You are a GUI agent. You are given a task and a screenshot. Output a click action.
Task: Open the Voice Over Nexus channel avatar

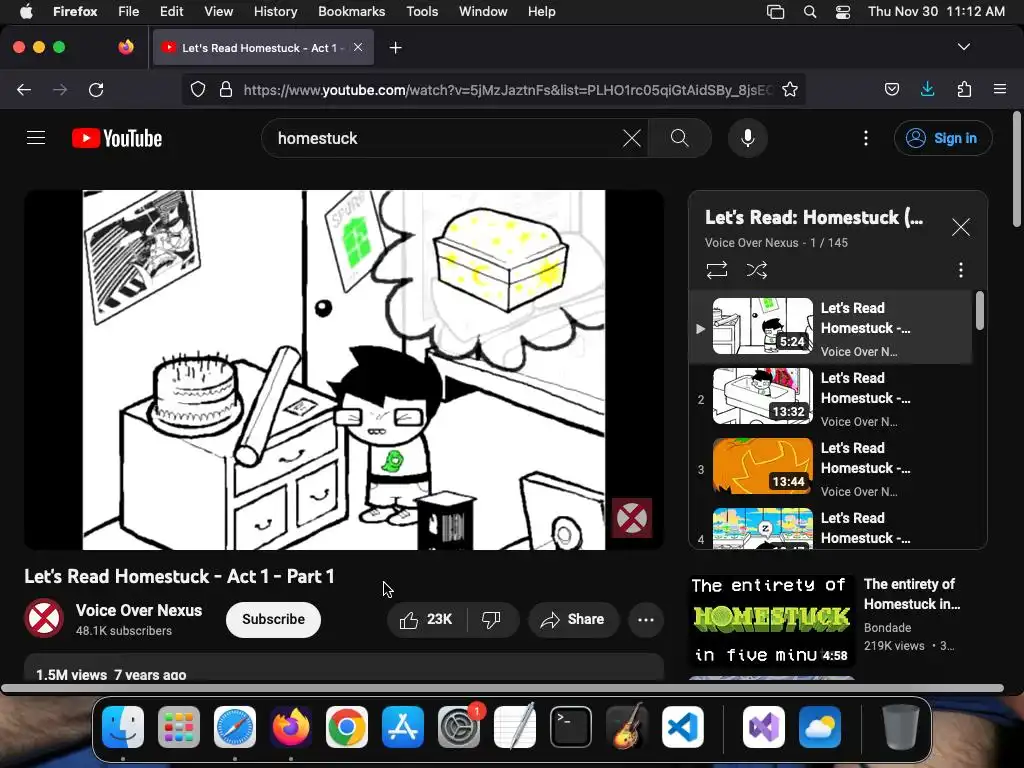tap(44, 618)
